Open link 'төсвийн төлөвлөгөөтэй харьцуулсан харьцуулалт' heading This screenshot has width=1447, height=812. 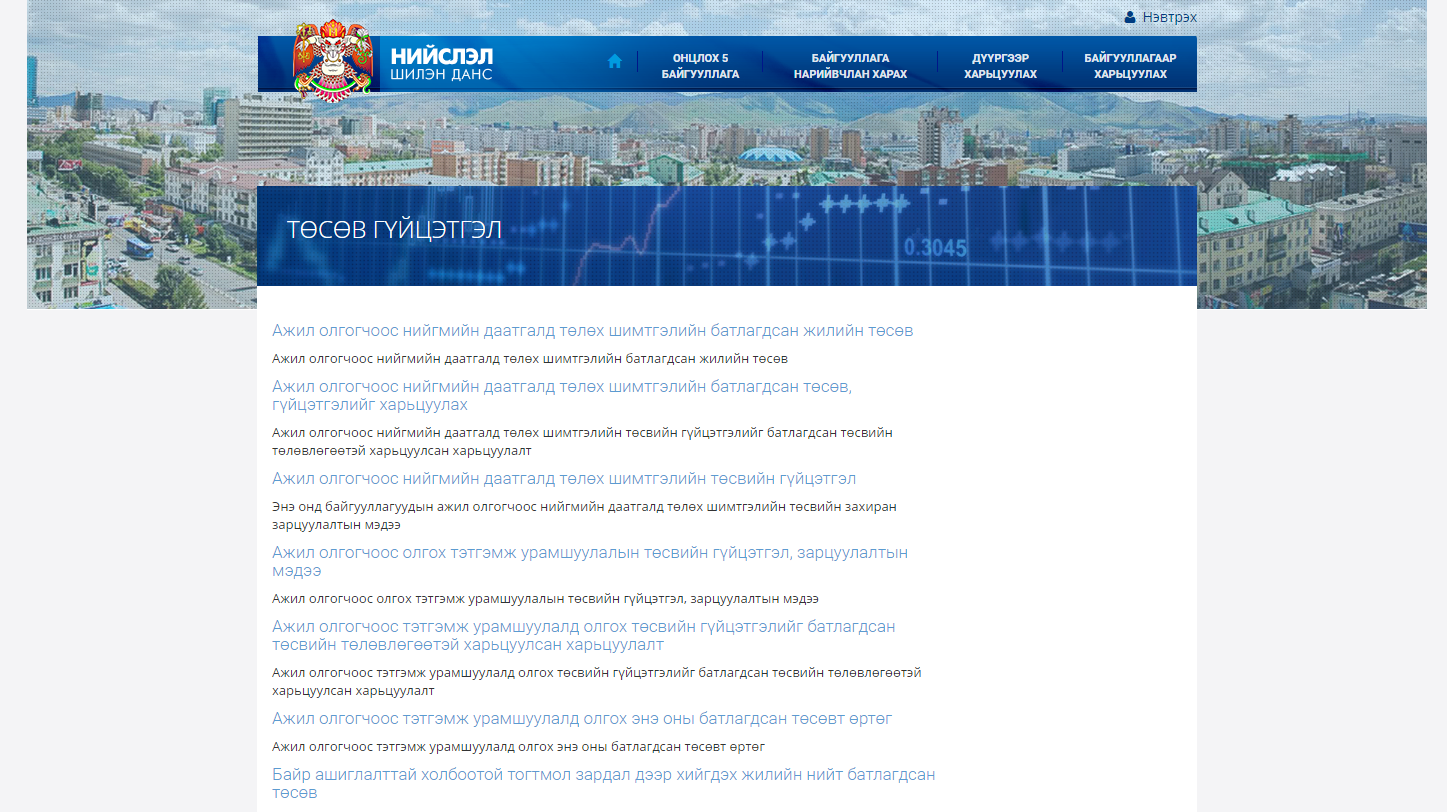pyautogui.click(x=583, y=636)
